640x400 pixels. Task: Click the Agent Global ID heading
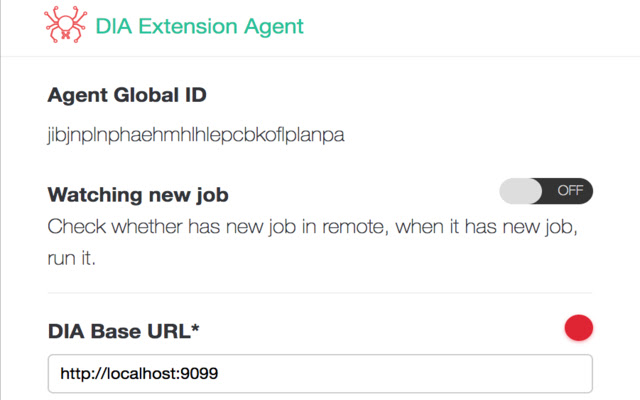[127, 96]
